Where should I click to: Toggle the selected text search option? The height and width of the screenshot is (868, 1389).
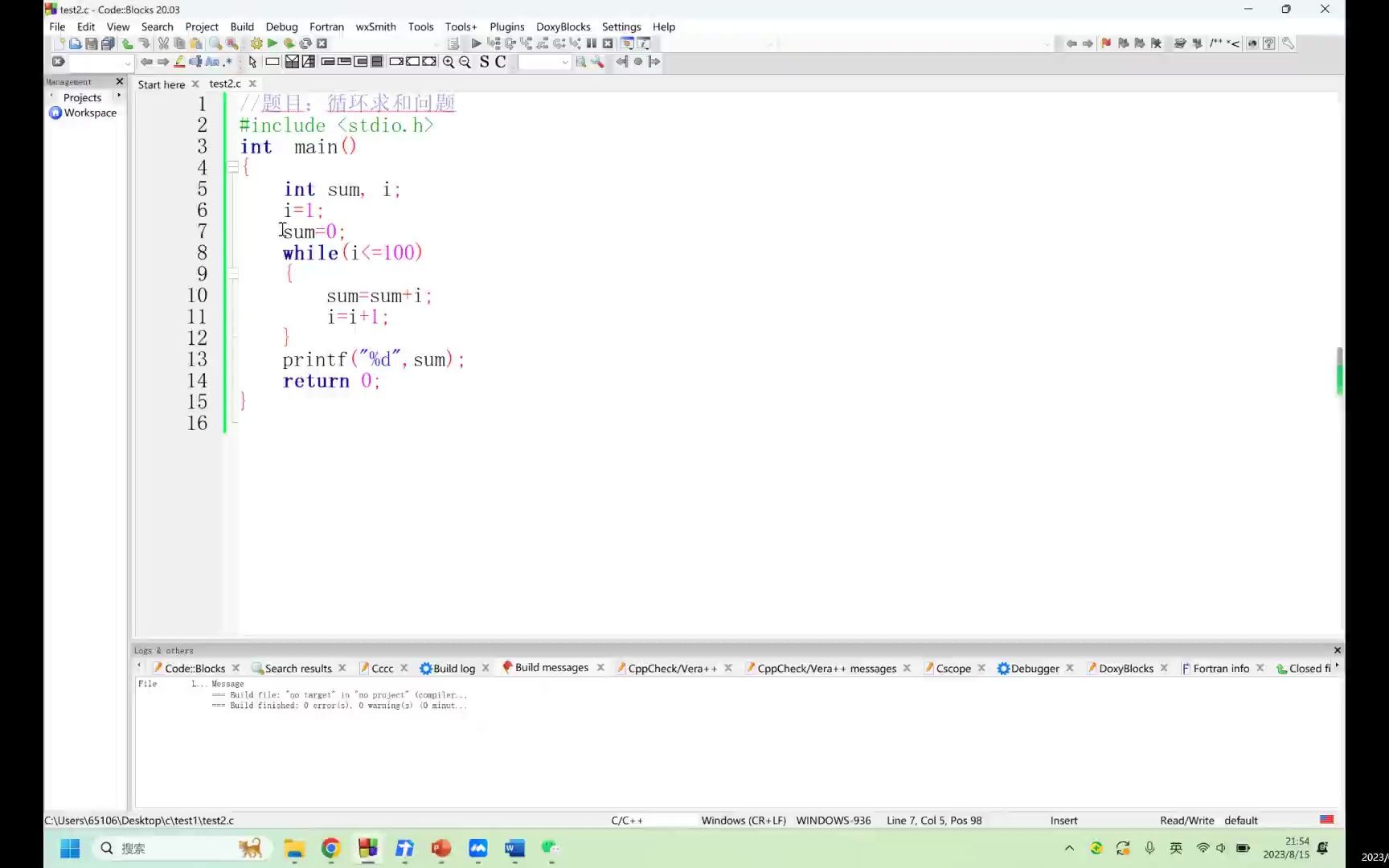[195, 62]
